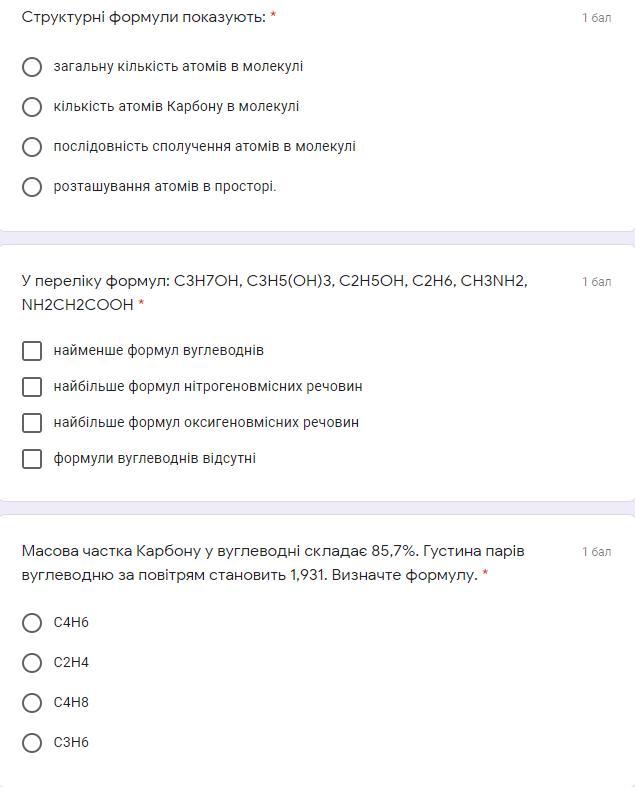The width and height of the screenshot is (635, 787).
Task: Enable "найбільше формул оксигеновмісних речовин" checkbox
Action: [32, 423]
